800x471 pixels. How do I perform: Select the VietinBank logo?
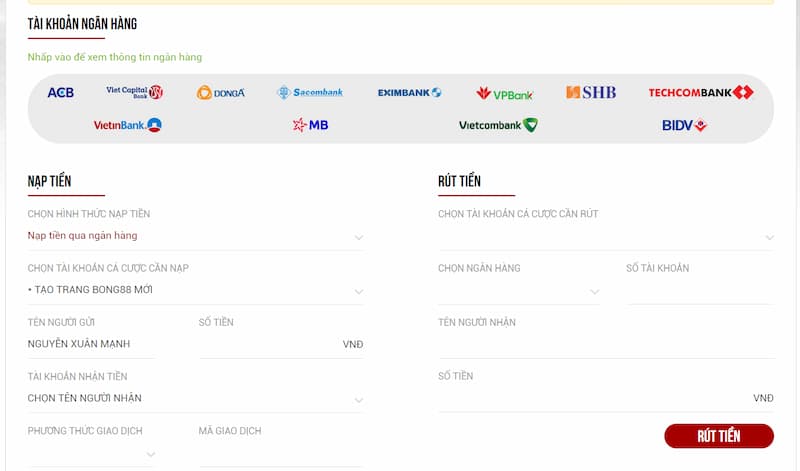tap(127, 126)
